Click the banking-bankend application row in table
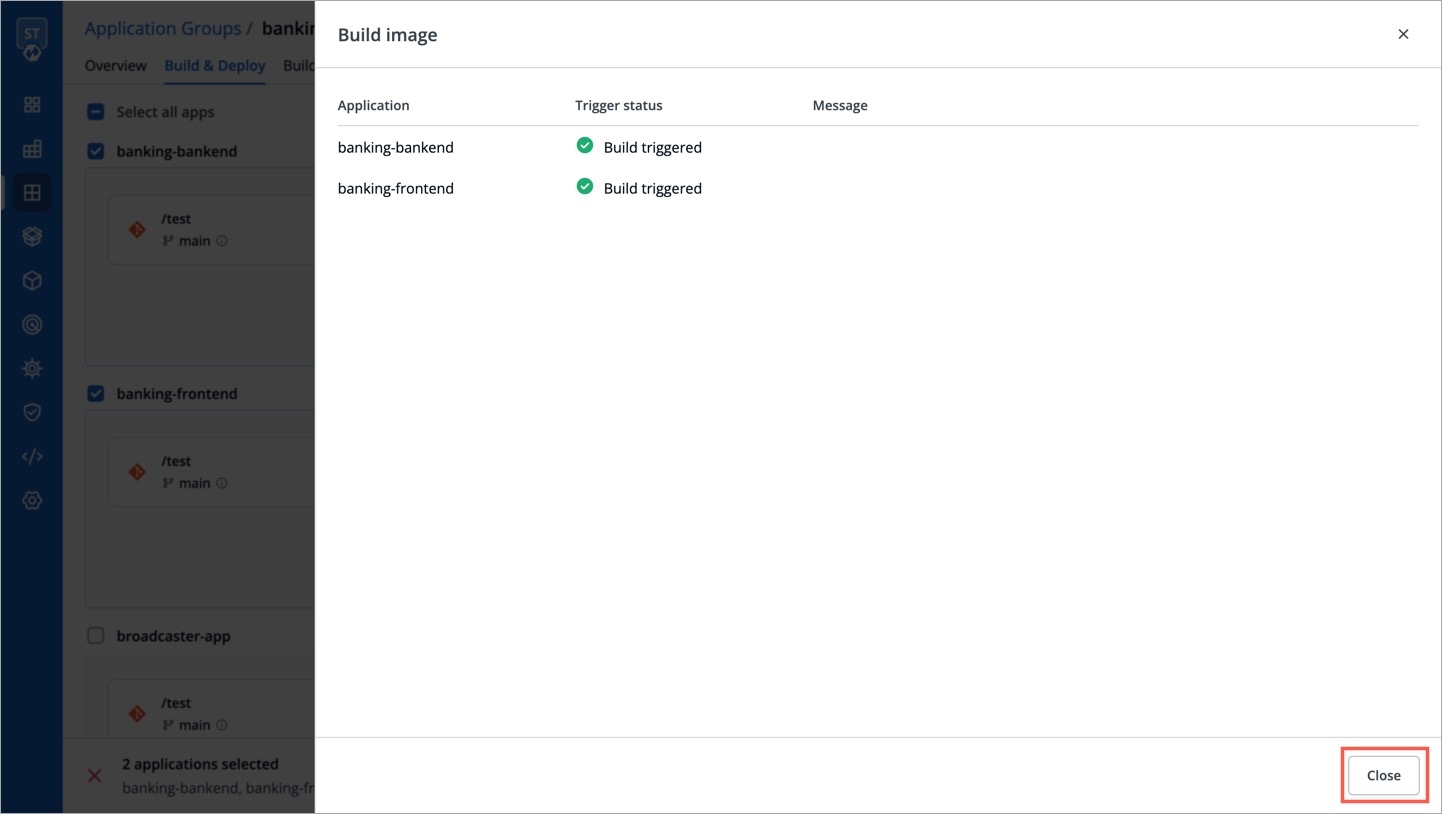 pyautogui.click(x=396, y=147)
